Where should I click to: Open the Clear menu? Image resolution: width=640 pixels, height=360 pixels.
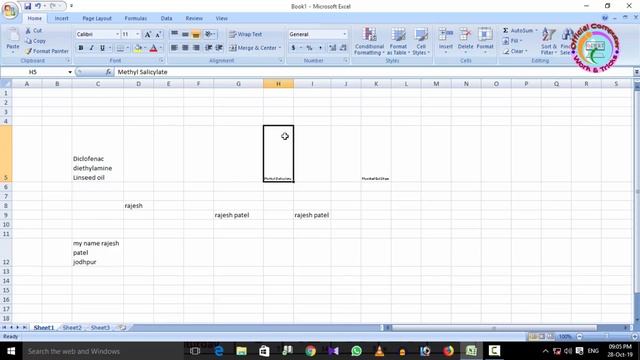pyautogui.click(x=515, y=51)
